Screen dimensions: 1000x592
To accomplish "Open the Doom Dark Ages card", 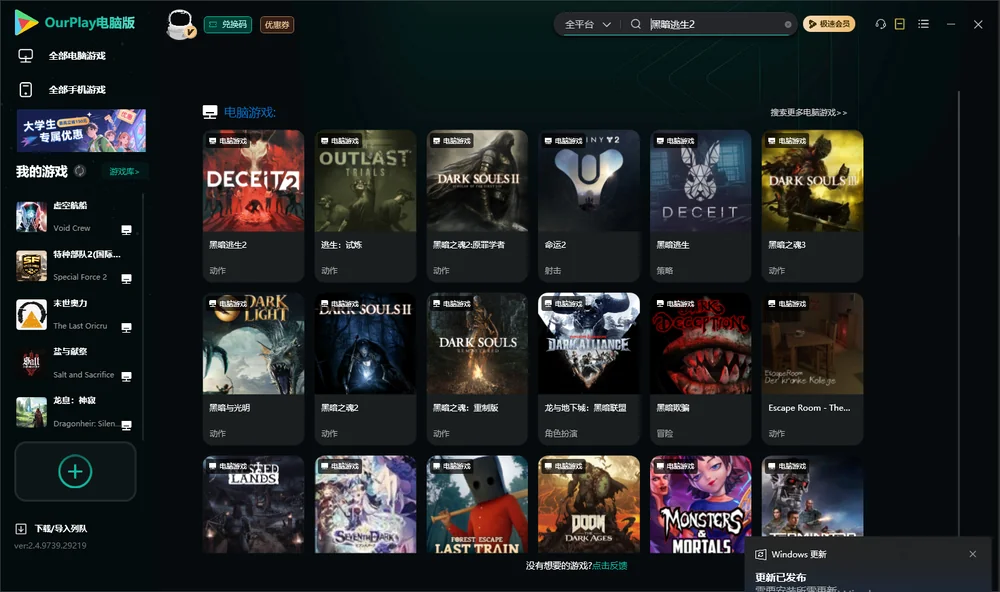I will point(589,504).
